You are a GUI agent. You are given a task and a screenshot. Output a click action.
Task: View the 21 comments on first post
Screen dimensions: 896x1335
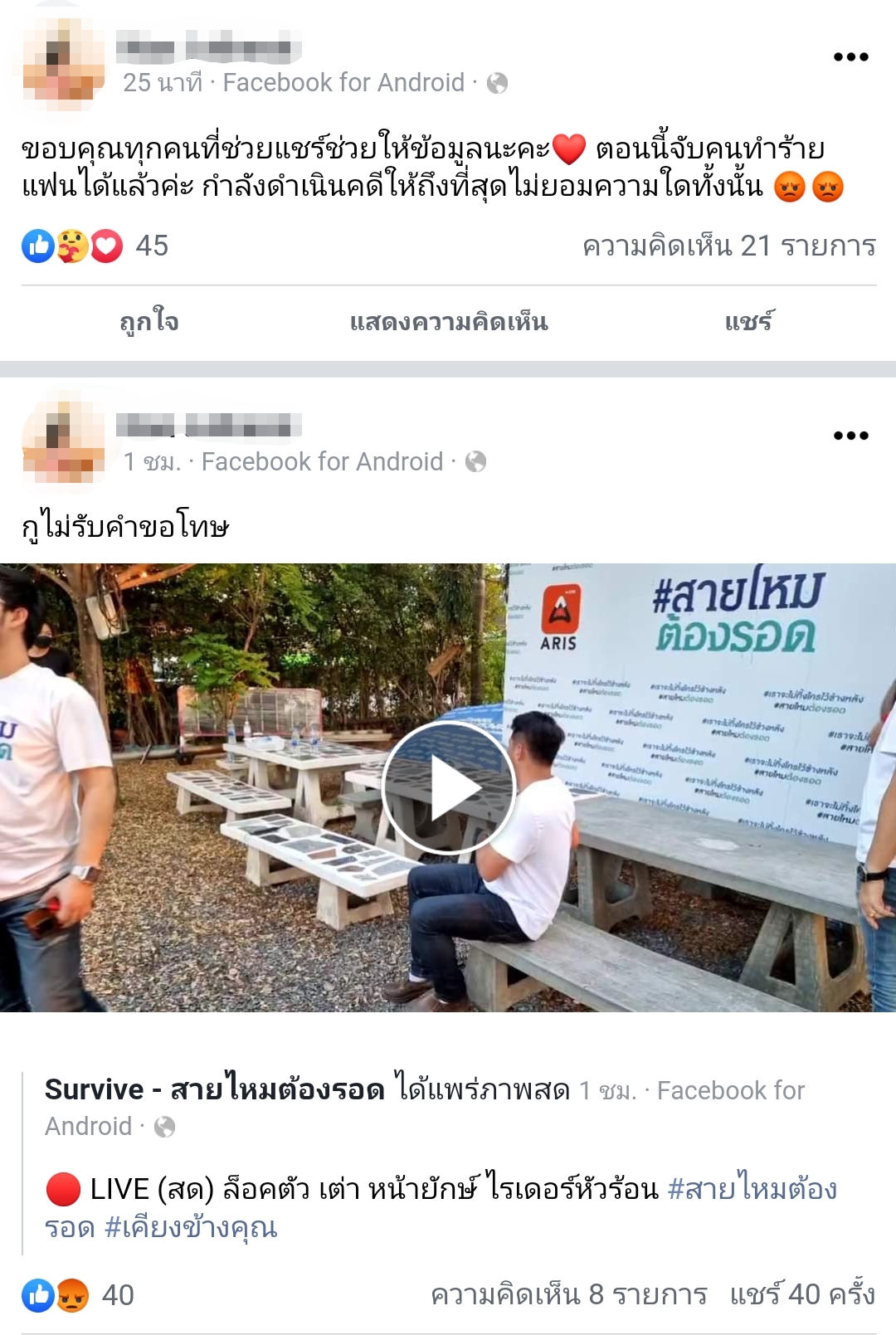729,246
